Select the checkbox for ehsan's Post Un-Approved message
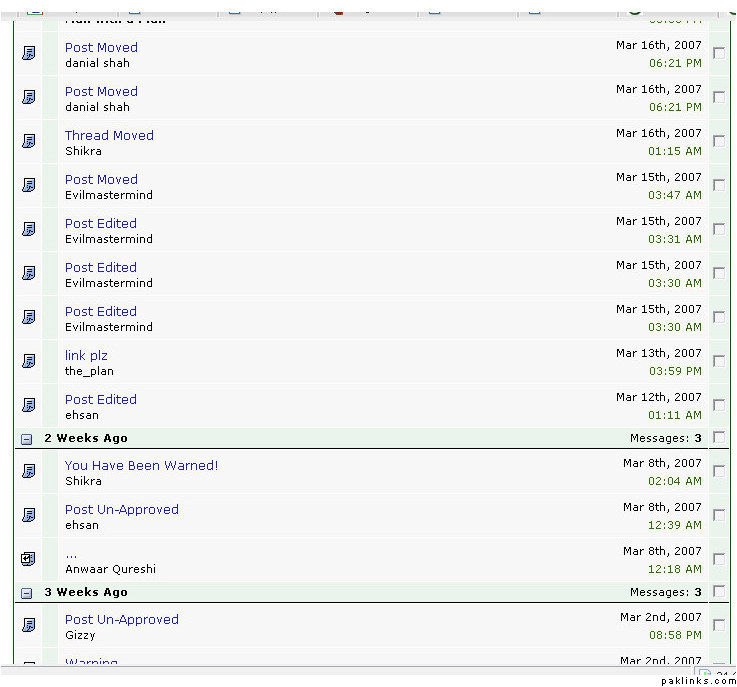Viewport: 737px width, 687px height. [719, 515]
